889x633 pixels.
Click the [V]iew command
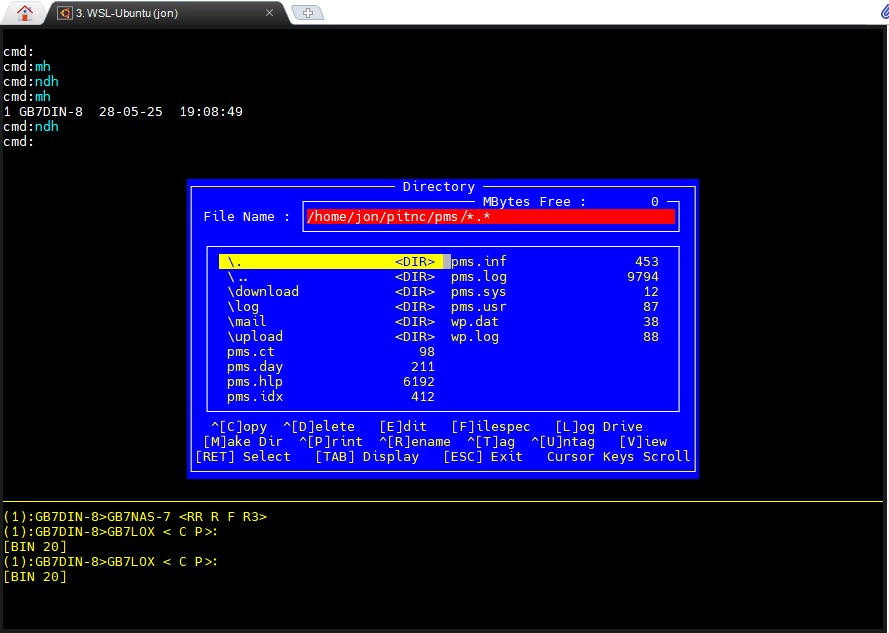click(x=643, y=442)
